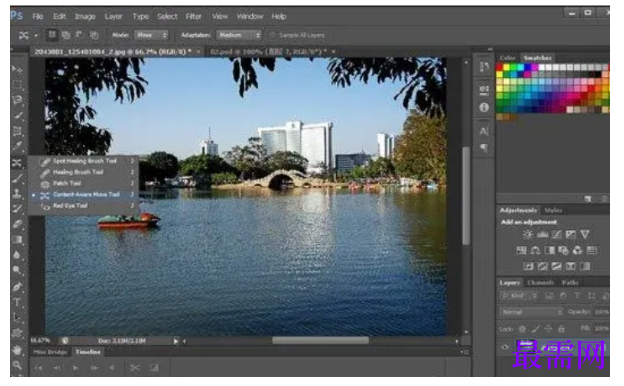Select the Dodge tool
Viewport: 624px width, 386px height.
(17, 271)
